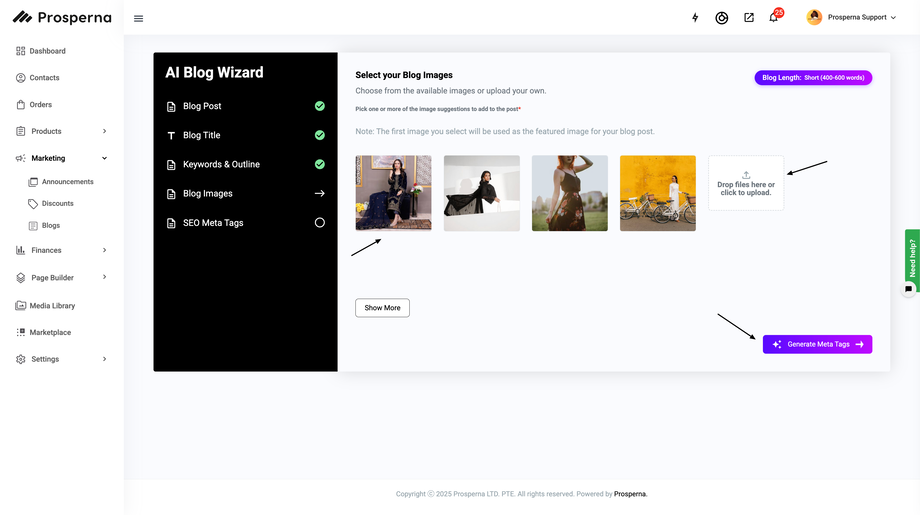Select the Keywords & Outline wizard step

[x=245, y=165]
